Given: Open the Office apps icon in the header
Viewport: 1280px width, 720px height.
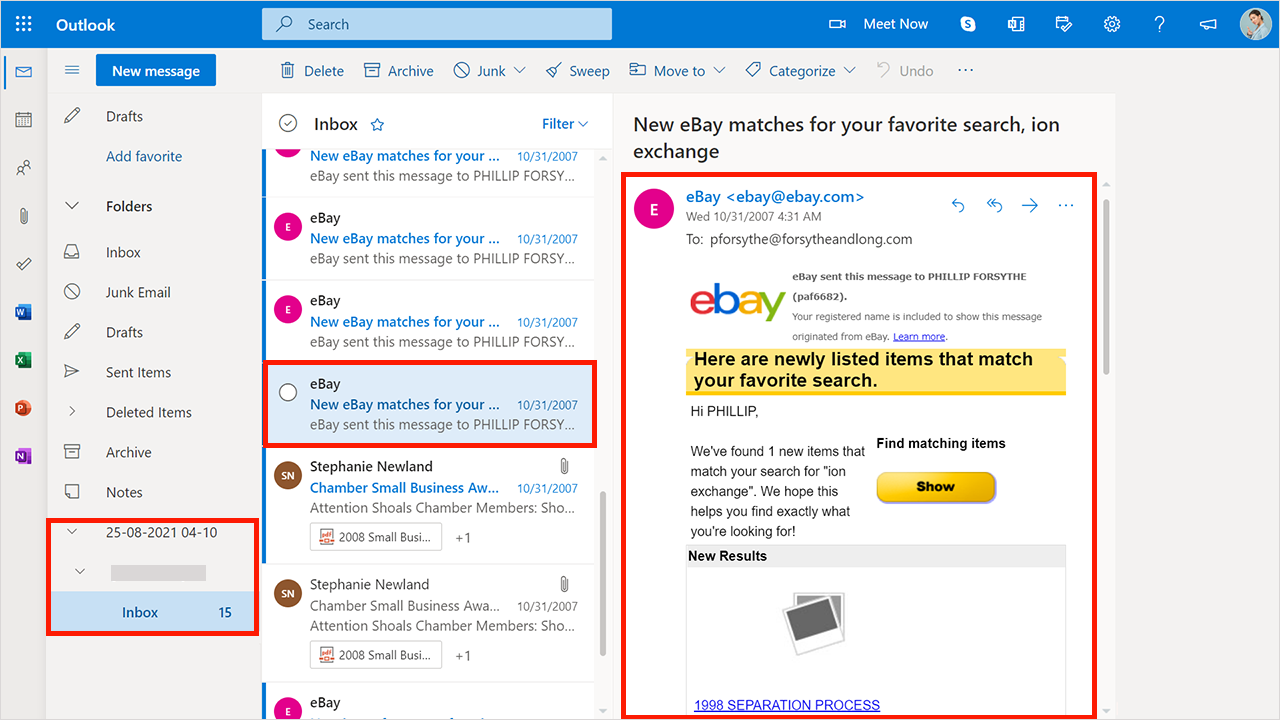Looking at the screenshot, I should [x=1016, y=24].
